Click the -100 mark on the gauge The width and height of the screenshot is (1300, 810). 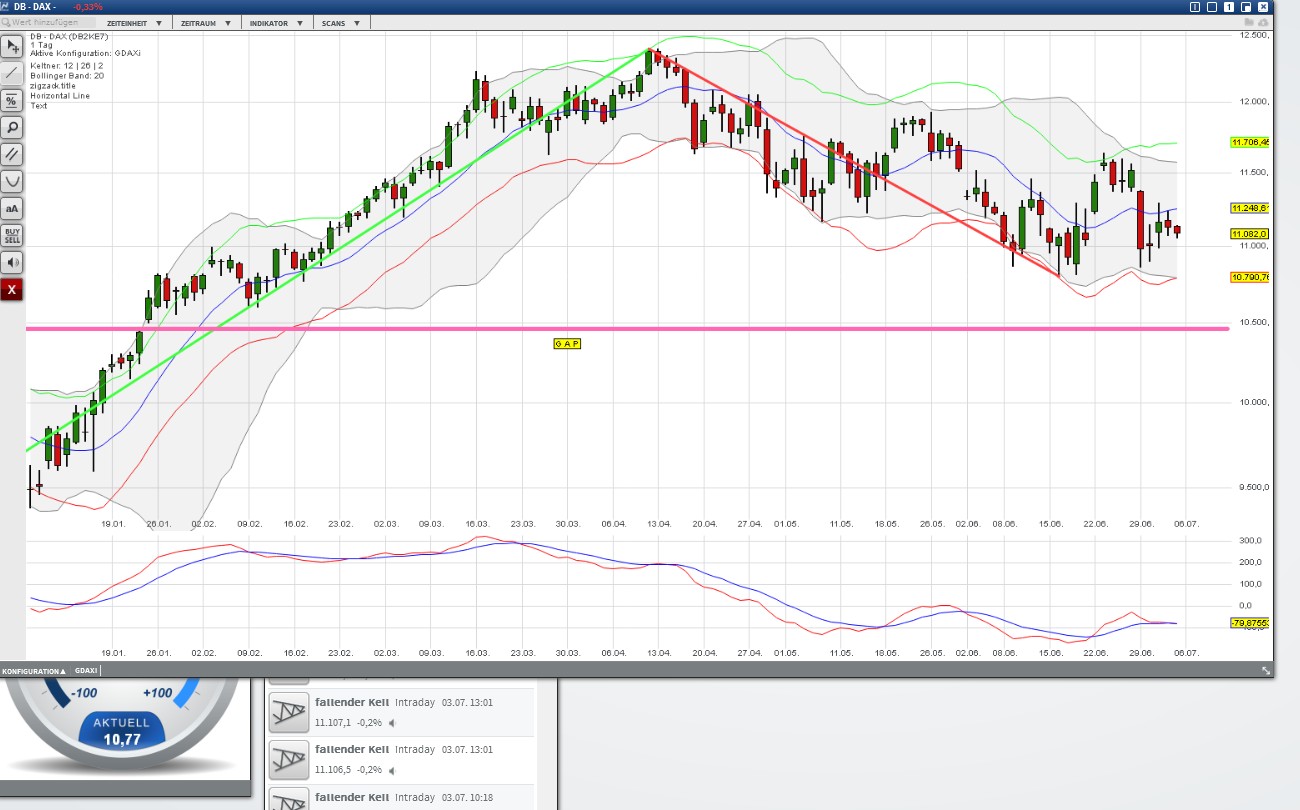(x=84, y=693)
